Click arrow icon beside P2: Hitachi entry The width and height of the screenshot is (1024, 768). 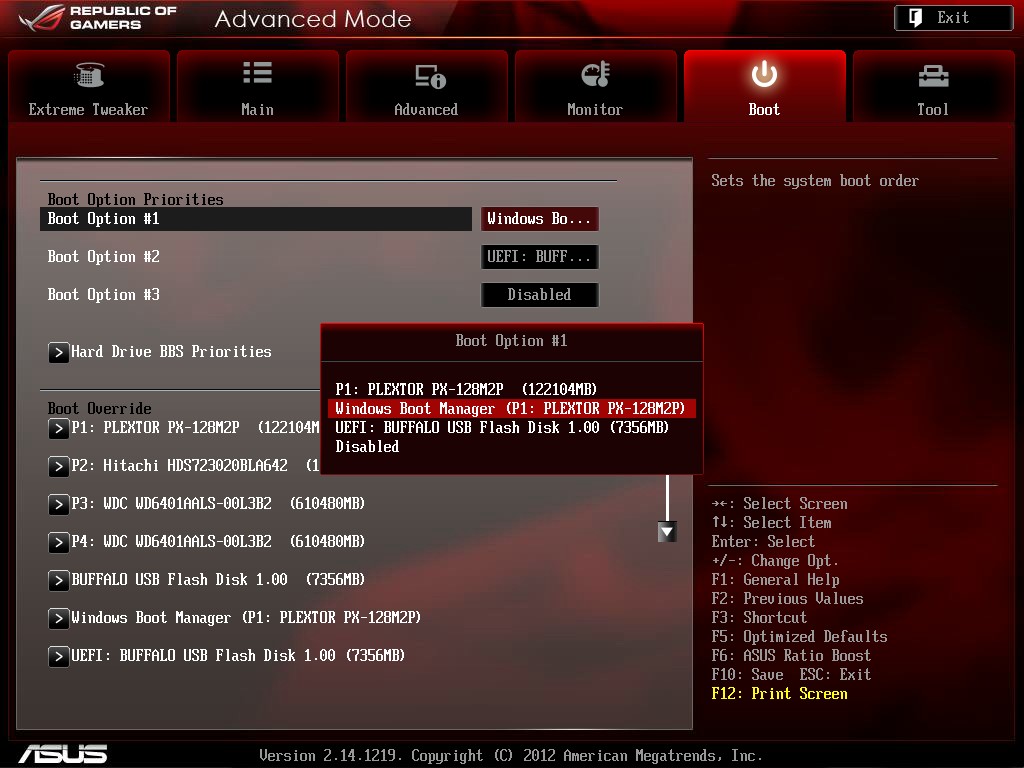[x=58, y=466]
